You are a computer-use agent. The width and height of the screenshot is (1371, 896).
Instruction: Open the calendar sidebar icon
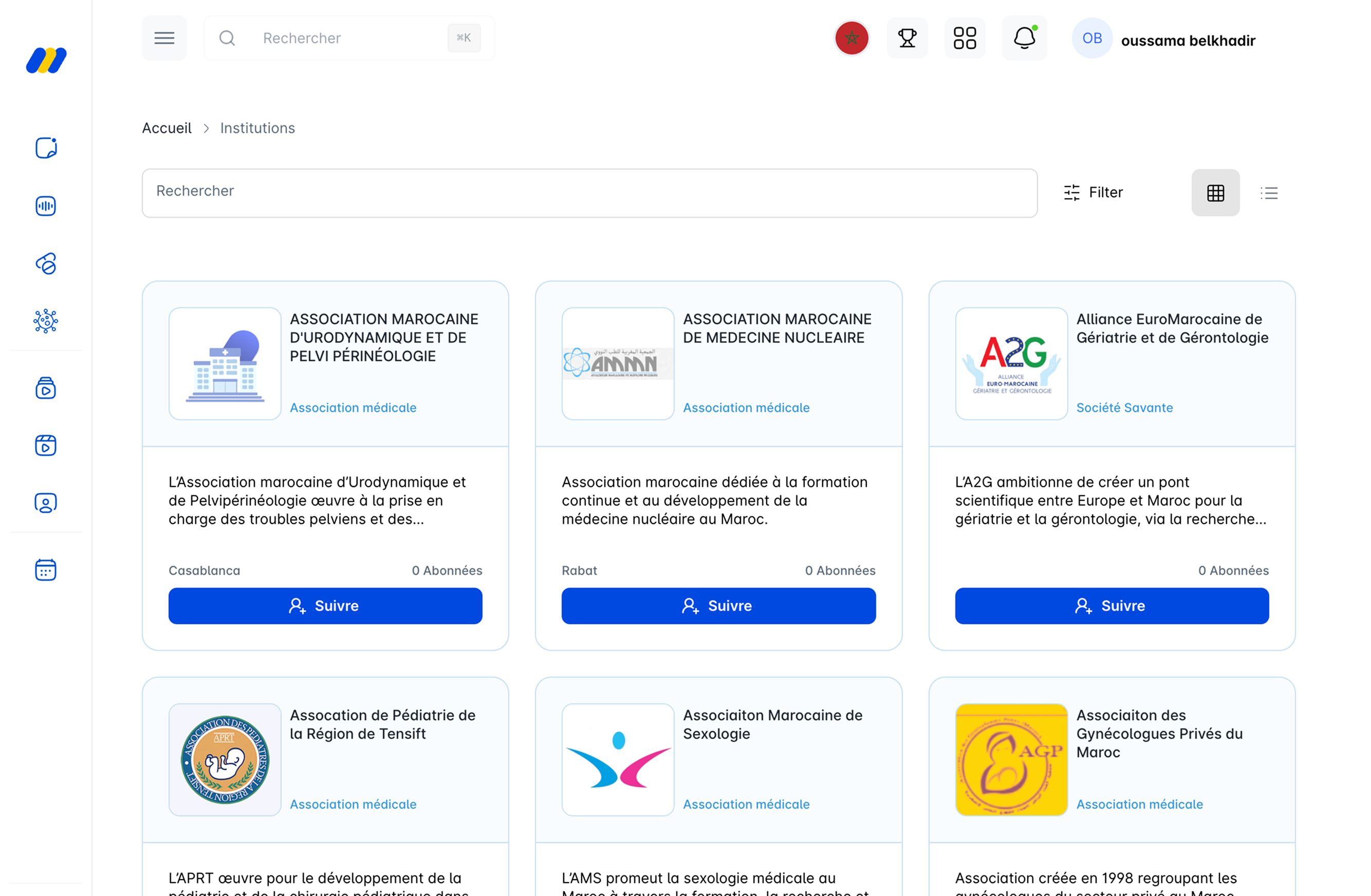click(x=46, y=569)
